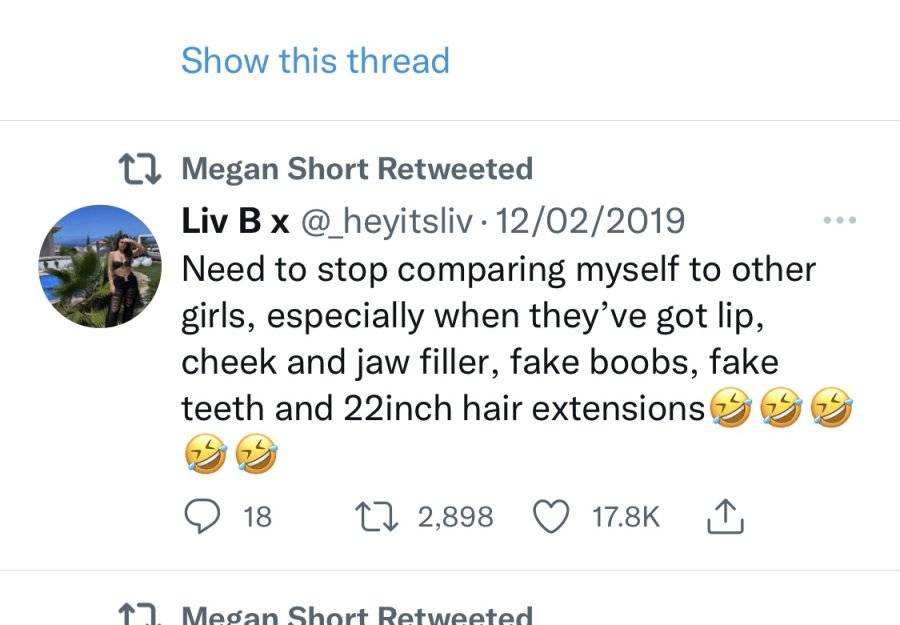900x625 pixels.
Task: Open the @_heyitsliv handle
Action: (x=387, y=222)
